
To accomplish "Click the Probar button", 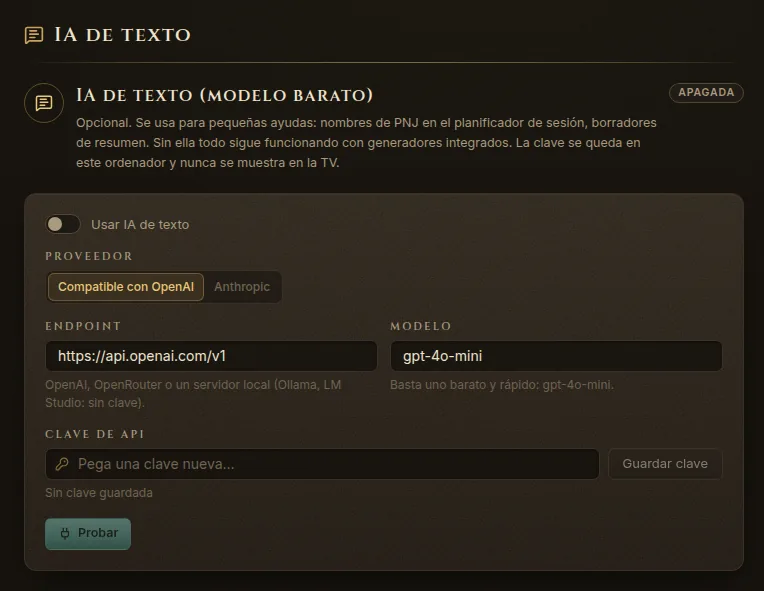I will point(88,534).
